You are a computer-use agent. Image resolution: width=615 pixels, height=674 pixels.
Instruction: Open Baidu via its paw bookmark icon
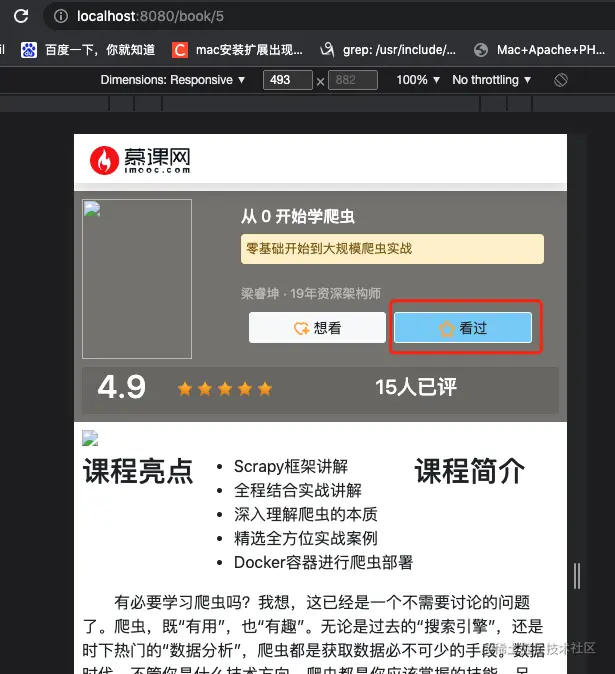[x=29, y=50]
